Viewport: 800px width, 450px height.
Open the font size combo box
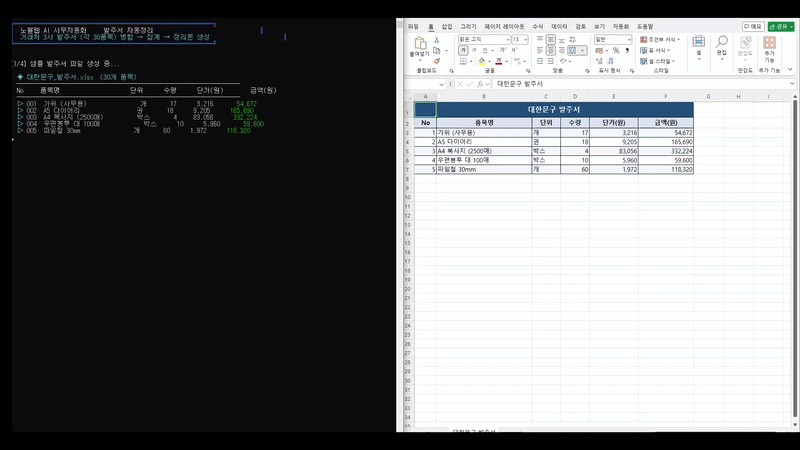coord(520,39)
